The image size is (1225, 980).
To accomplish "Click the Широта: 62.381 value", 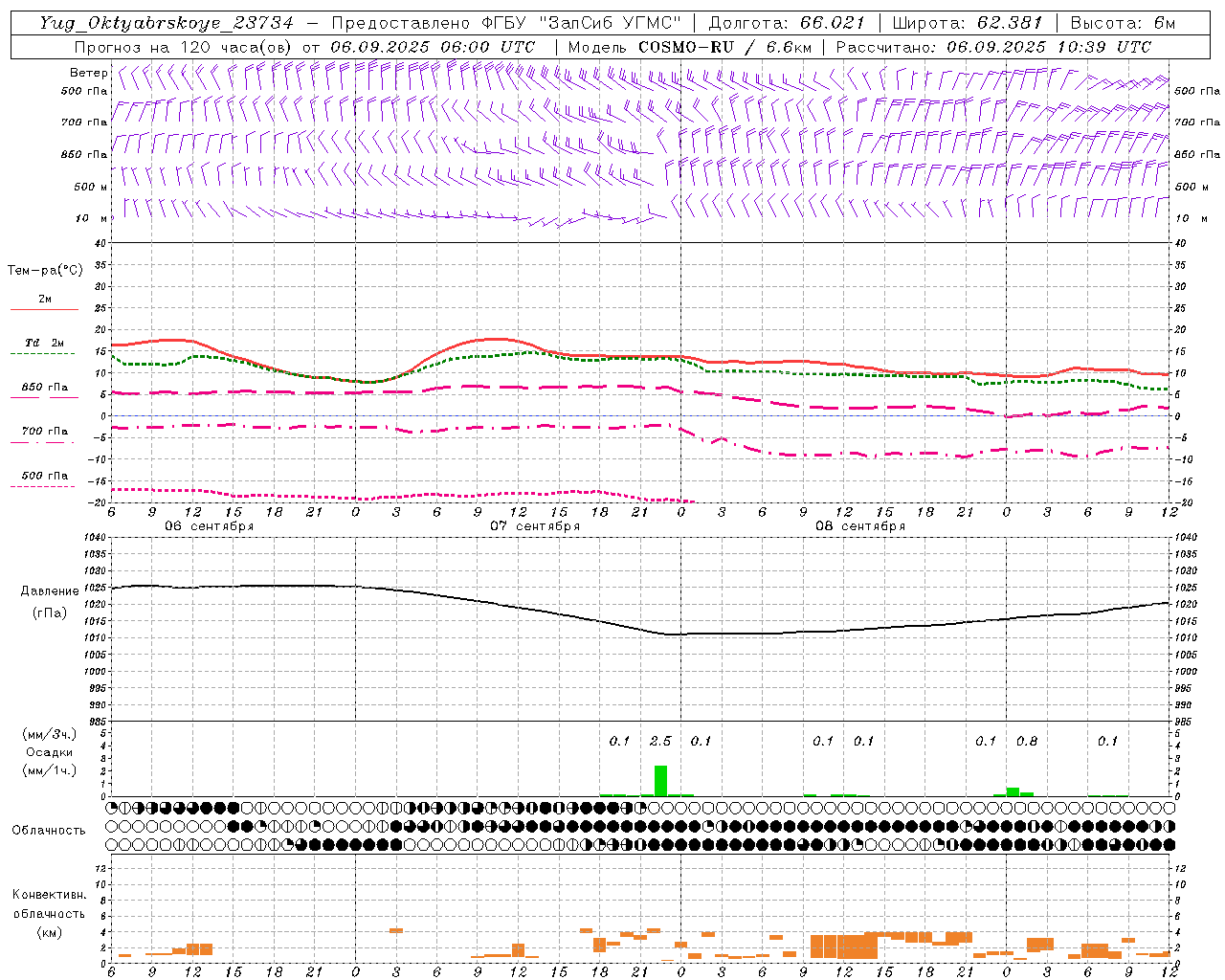I will (x=968, y=23).
